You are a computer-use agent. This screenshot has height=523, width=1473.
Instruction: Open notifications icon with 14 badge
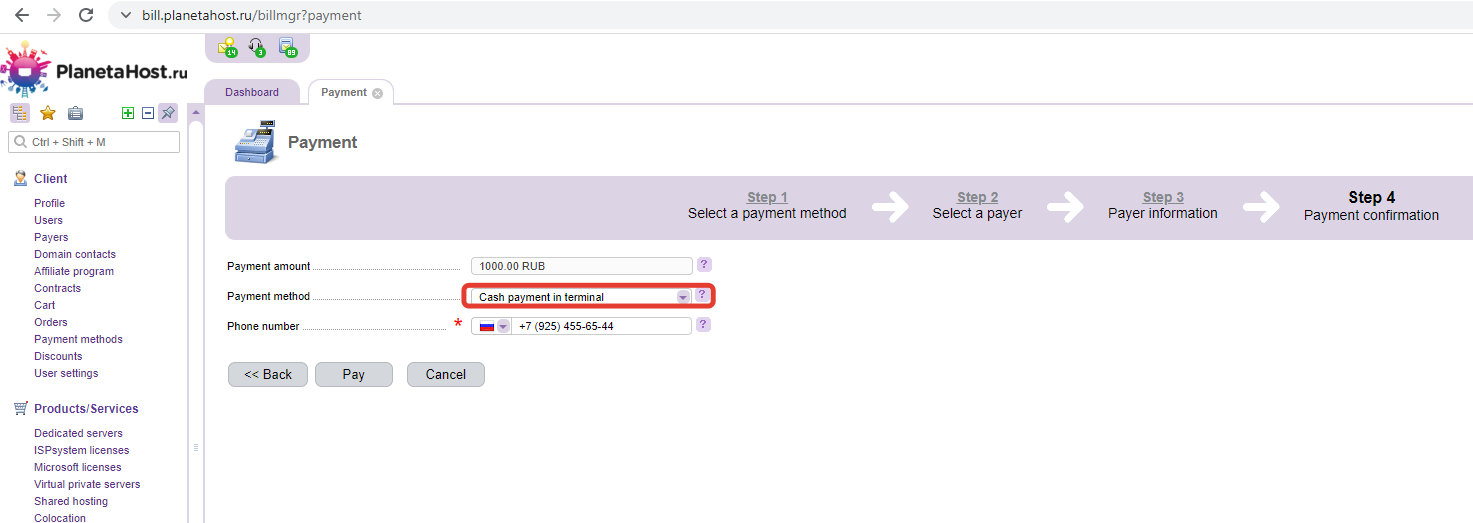[x=227, y=47]
